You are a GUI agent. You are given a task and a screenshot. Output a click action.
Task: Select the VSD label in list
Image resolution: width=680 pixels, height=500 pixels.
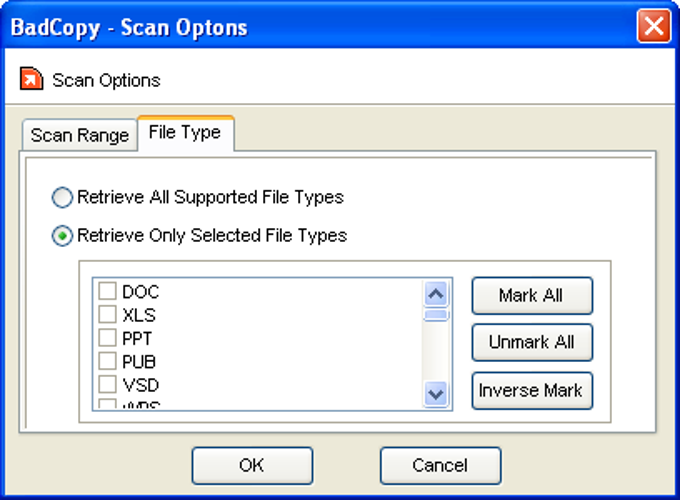coord(141,385)
